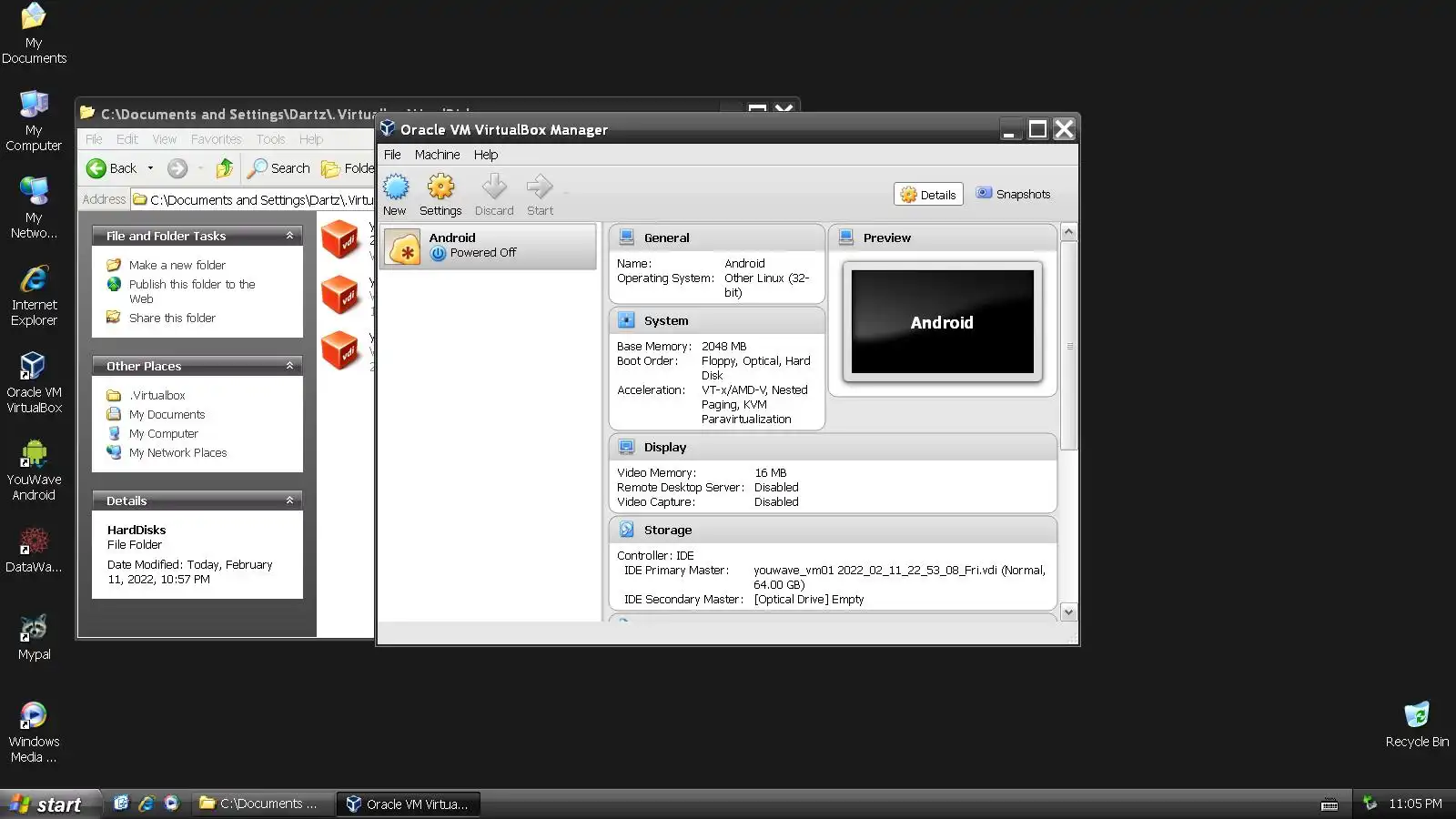Click the Folders button in Explorer toolbar
This screenshot has width=1456, height=819.
pos(349,168)
